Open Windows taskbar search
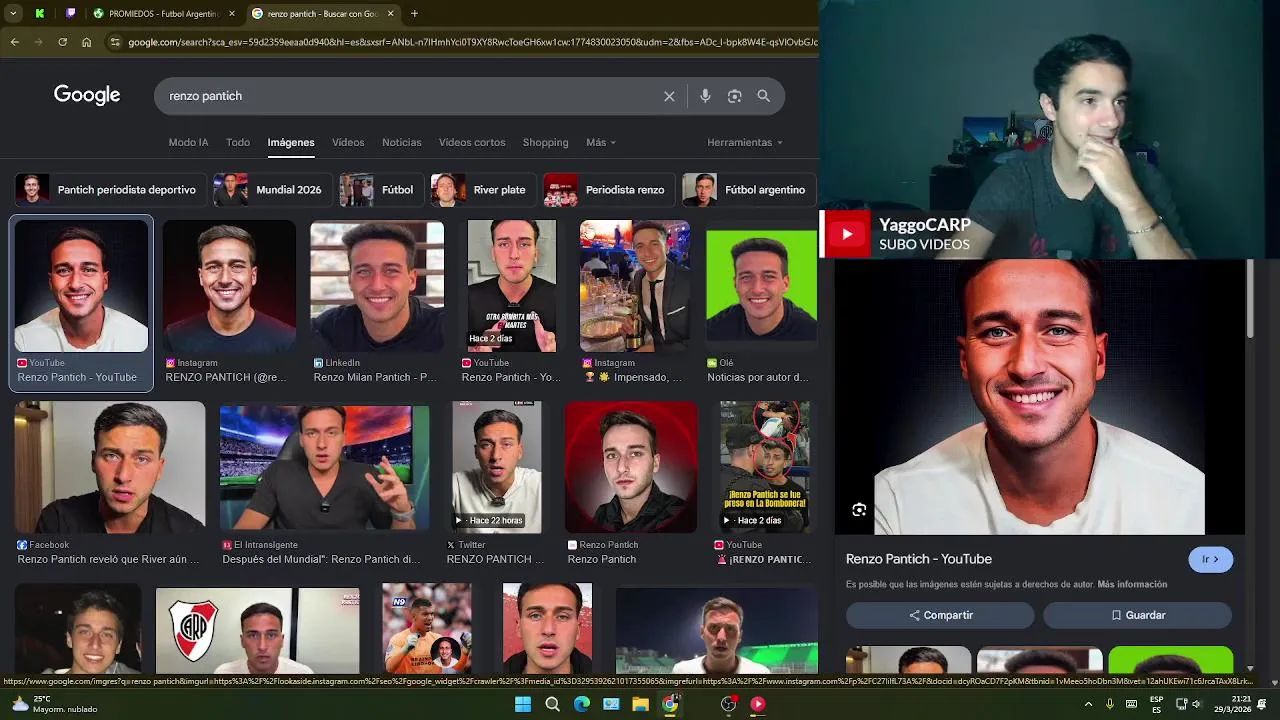Viewport: 1280px width, 720px height. (552, 704)
